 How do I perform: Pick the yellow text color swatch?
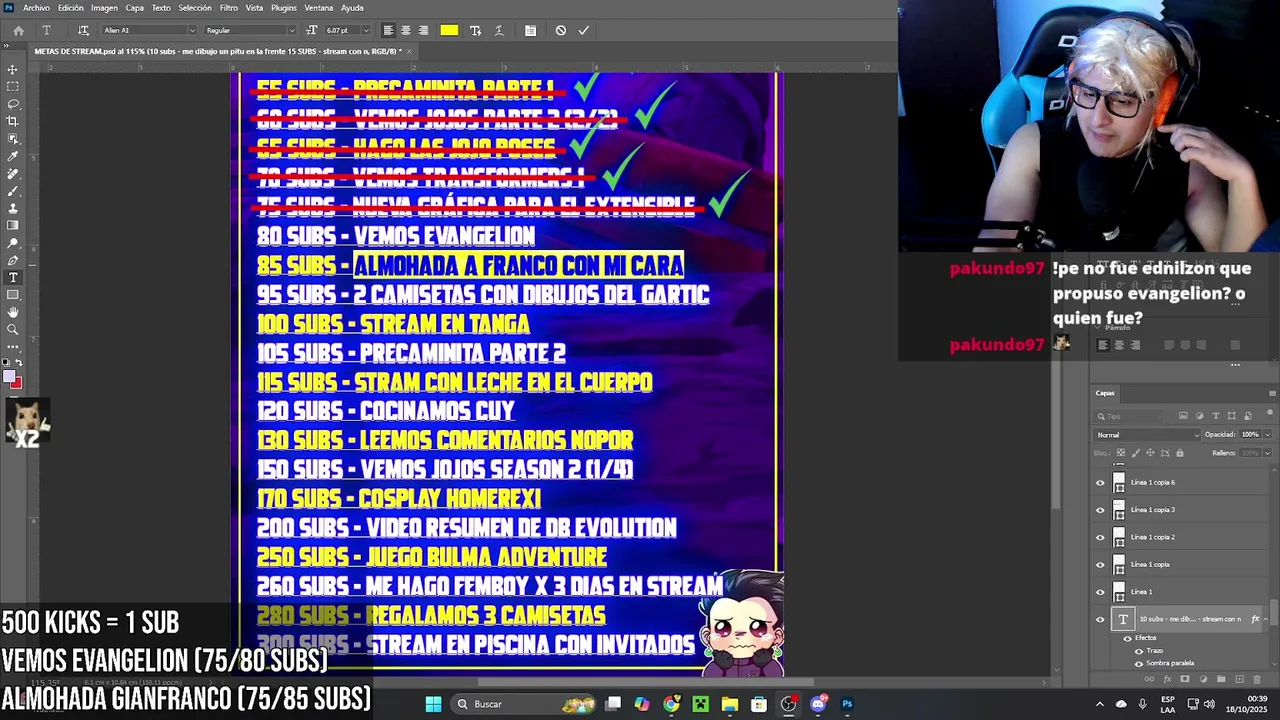pyautogui.click(x=449, y=30)
